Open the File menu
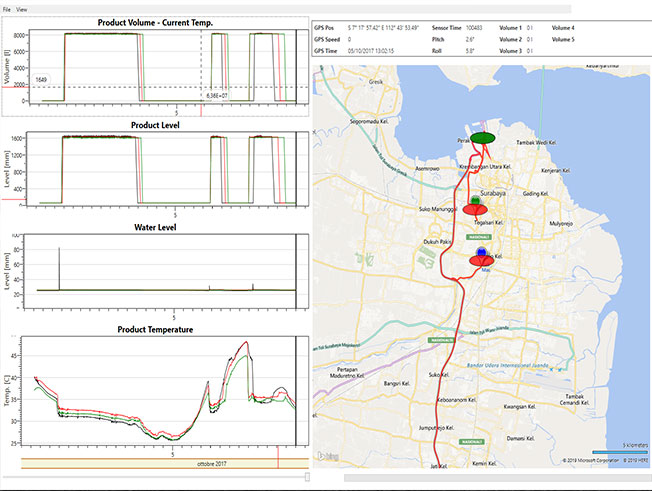 pos(7,7)
